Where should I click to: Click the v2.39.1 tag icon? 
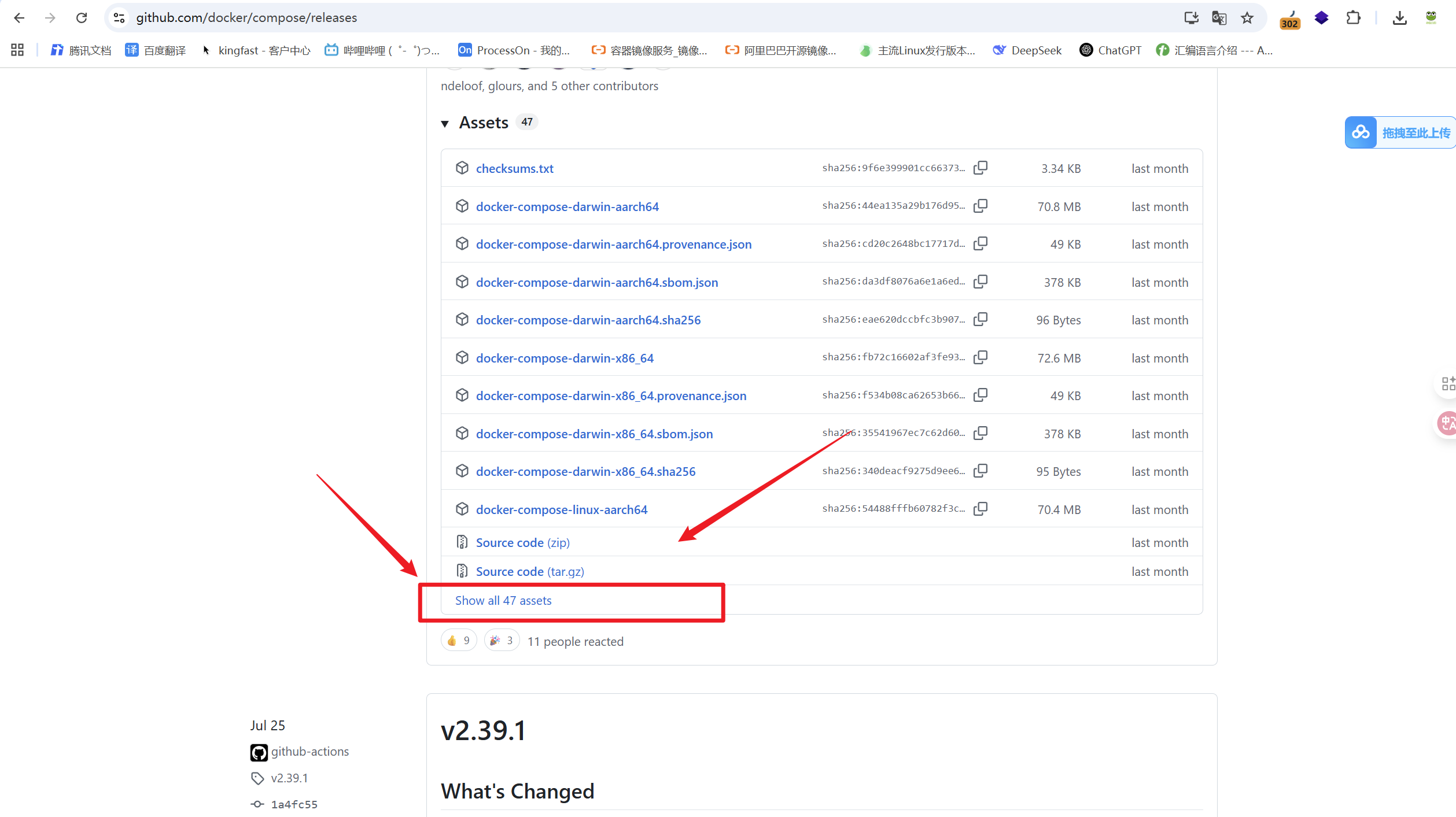tap(257, 778)
